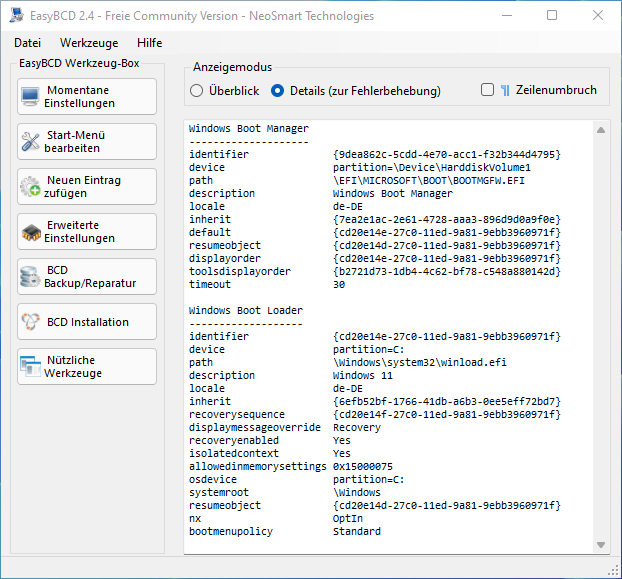This screenshot has width=622, height=579.
Task: Open BCD Installation
Action: click(x=87, y=322)
